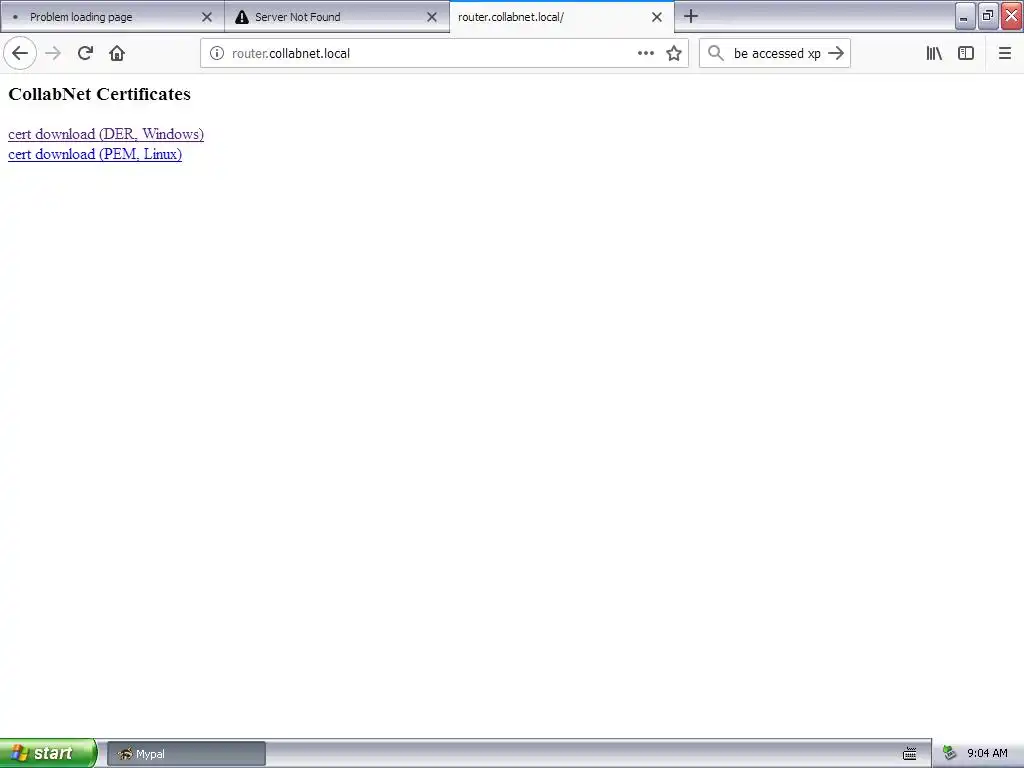Image resolution: width=1024 pixels, height=768 pixels.
Task: Open a new tab with the plus button
Action: click(691, 16)
